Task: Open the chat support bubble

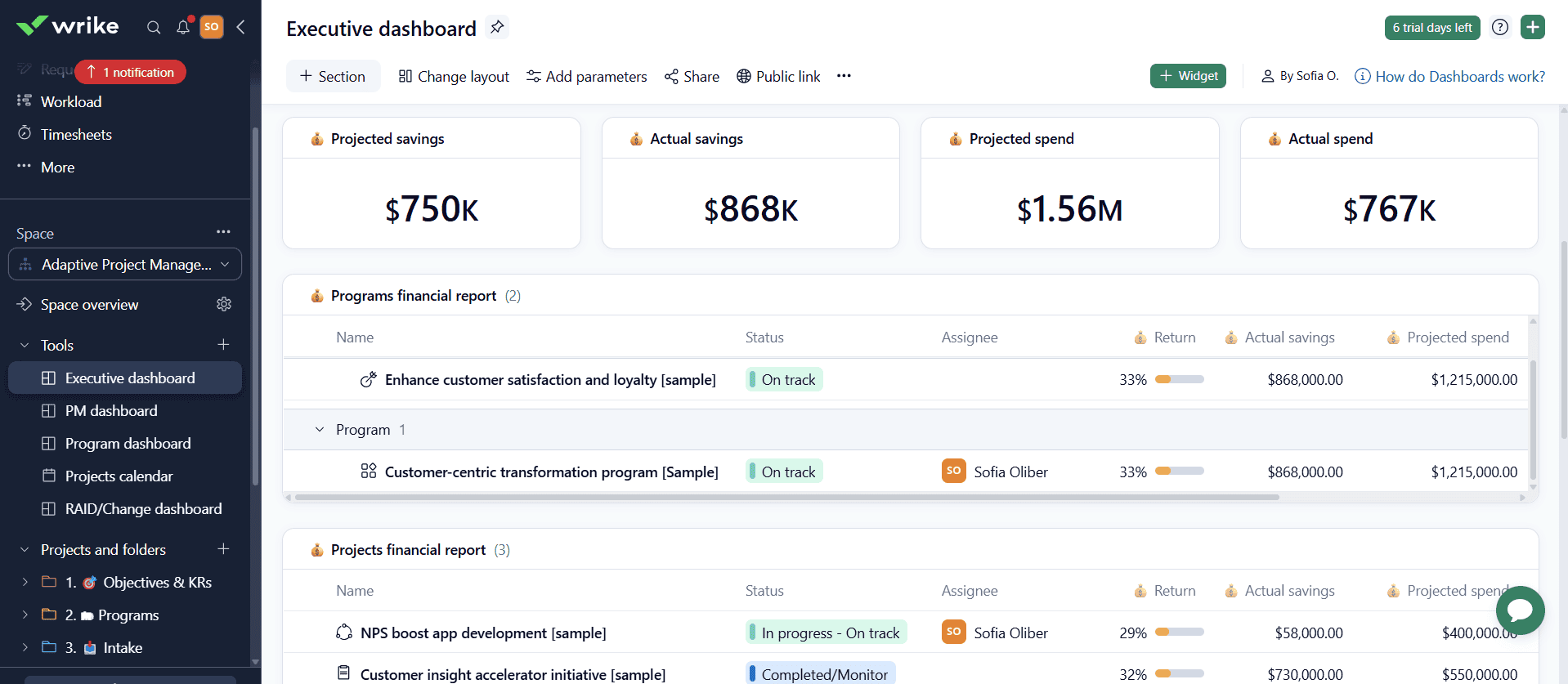Action: click(1520, 610)
